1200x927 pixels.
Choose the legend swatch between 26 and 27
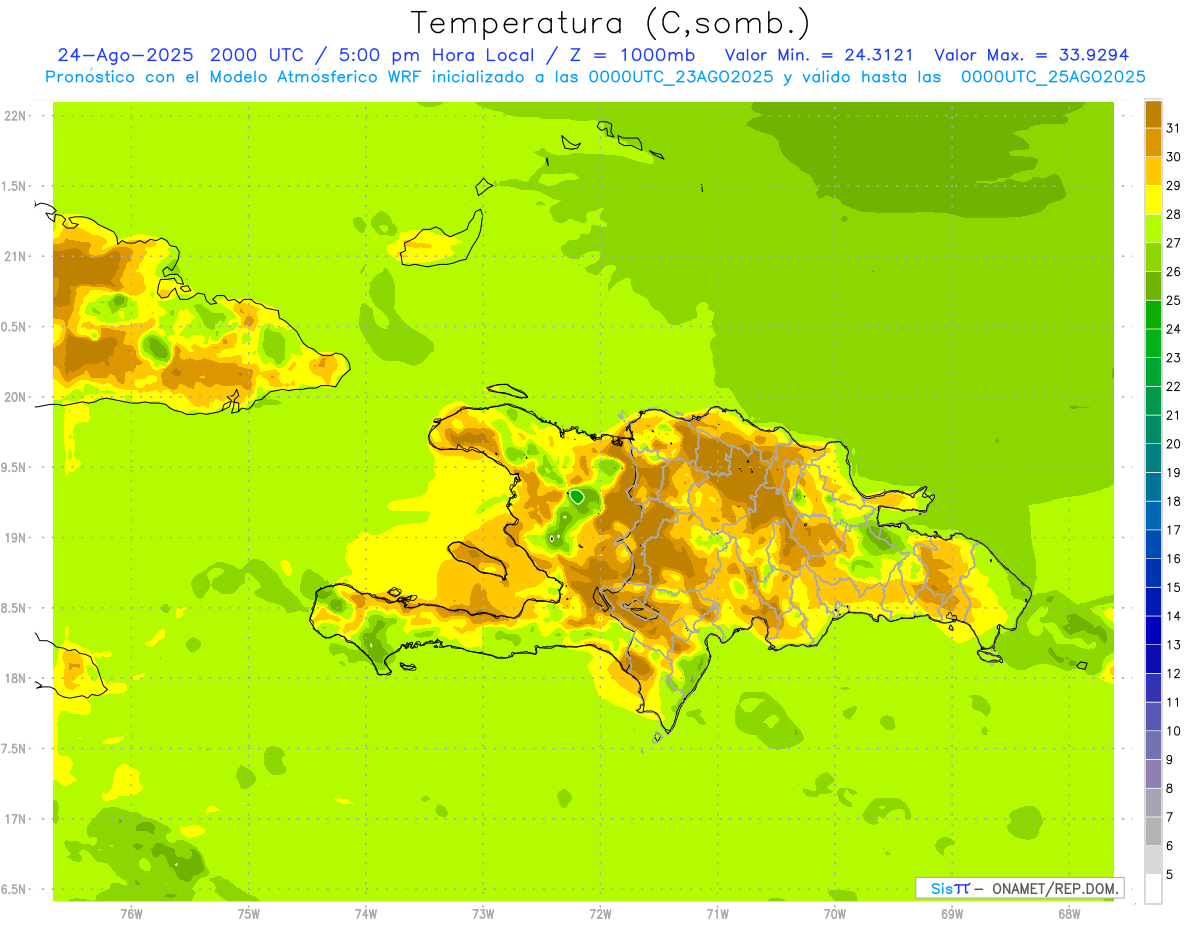[1153, 257]
